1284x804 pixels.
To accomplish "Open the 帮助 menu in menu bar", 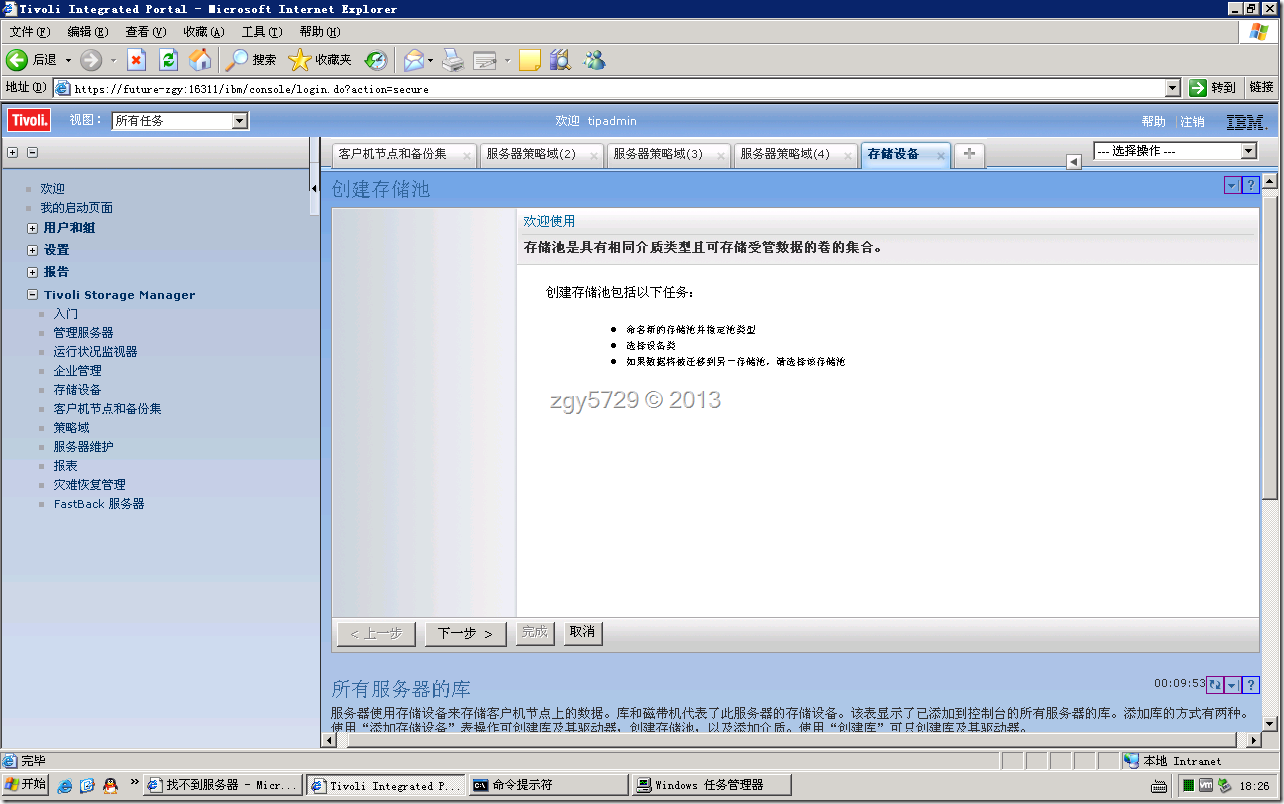I will 319,32.
